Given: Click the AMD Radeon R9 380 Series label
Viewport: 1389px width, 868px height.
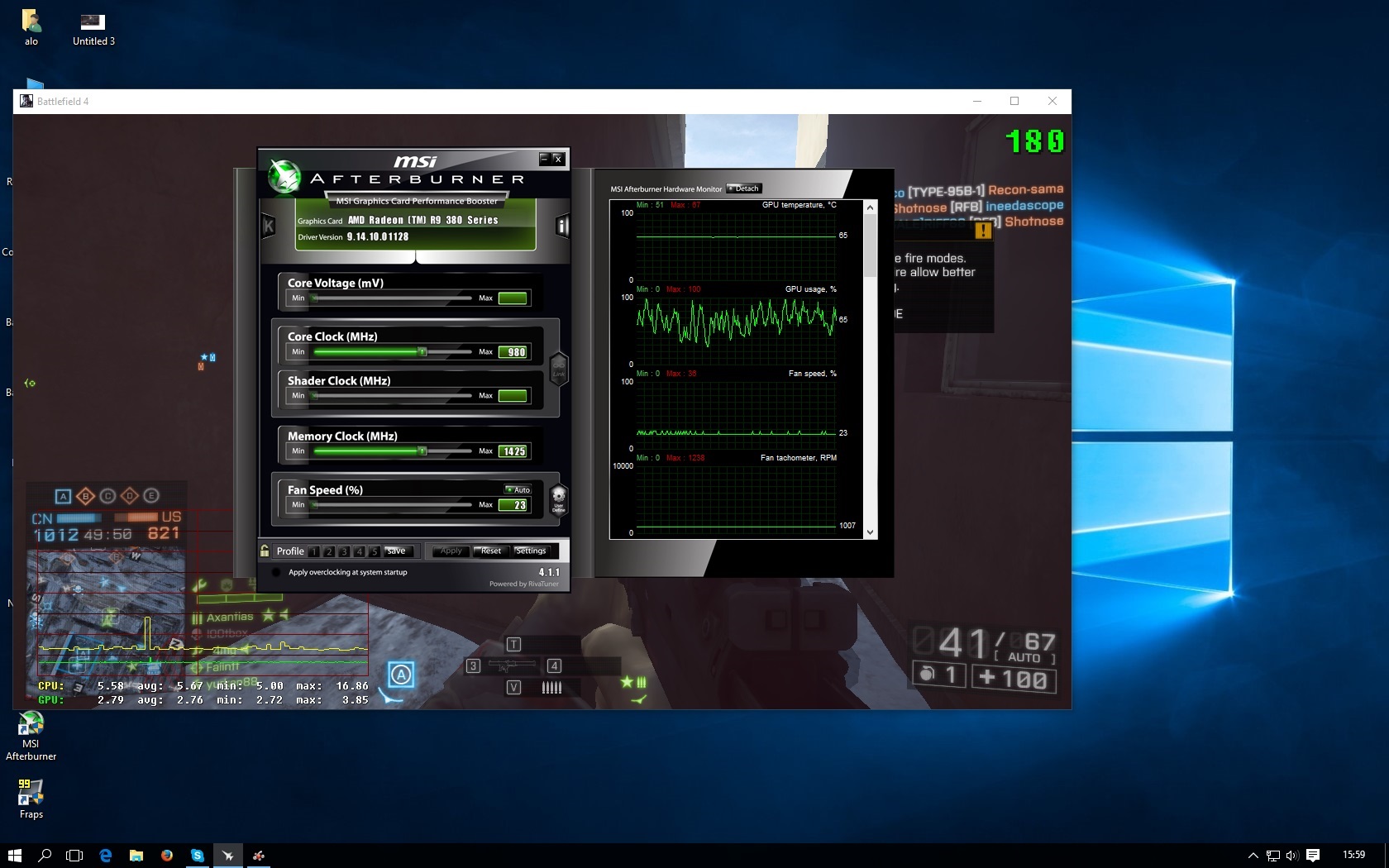Looking at the screenshot, I should coord(422,220).
